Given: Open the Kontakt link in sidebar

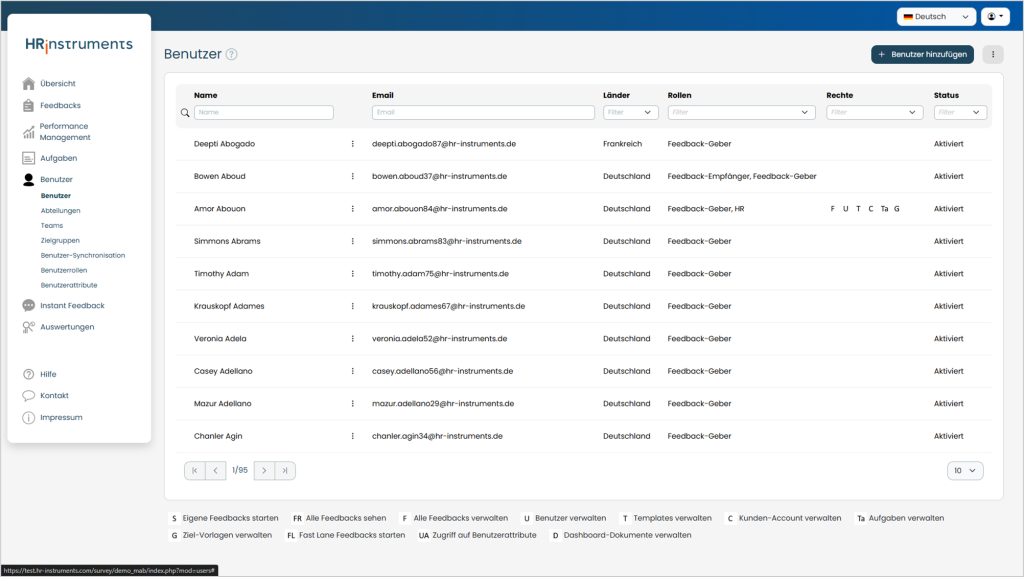Looking at the screenshot, I should click(x=54, y=396).
